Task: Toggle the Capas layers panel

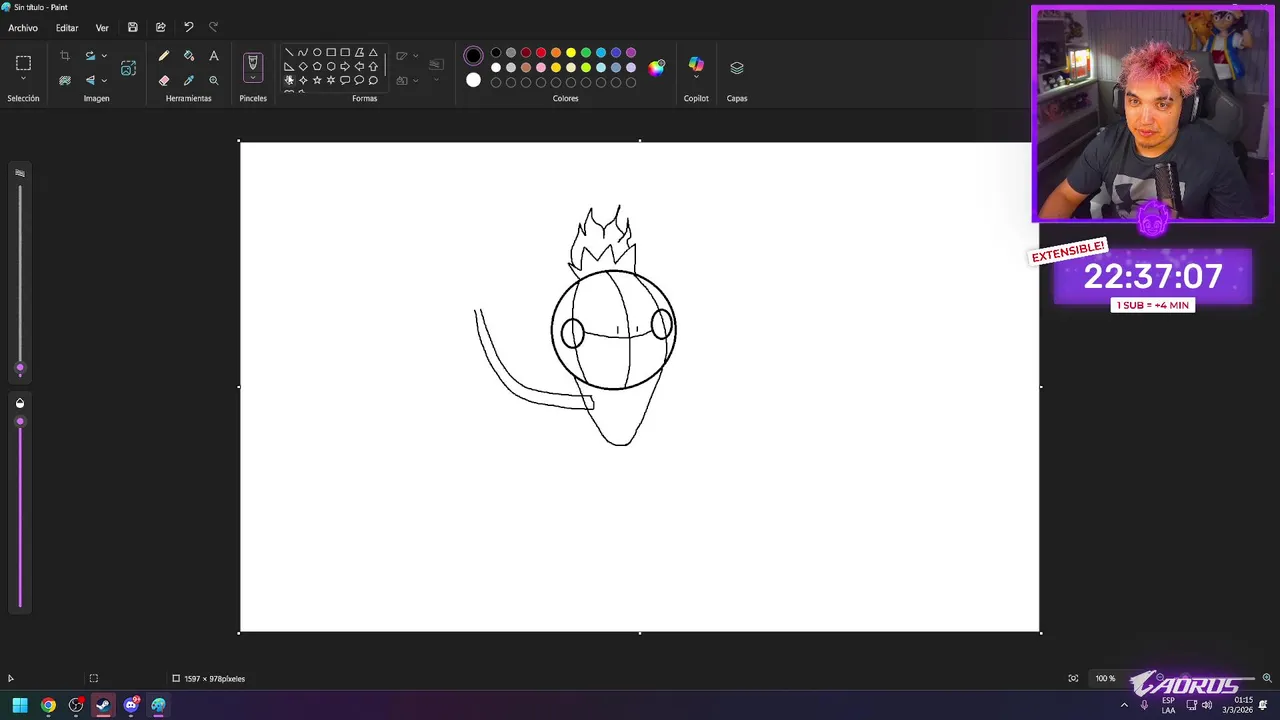Action: (737, 68)
